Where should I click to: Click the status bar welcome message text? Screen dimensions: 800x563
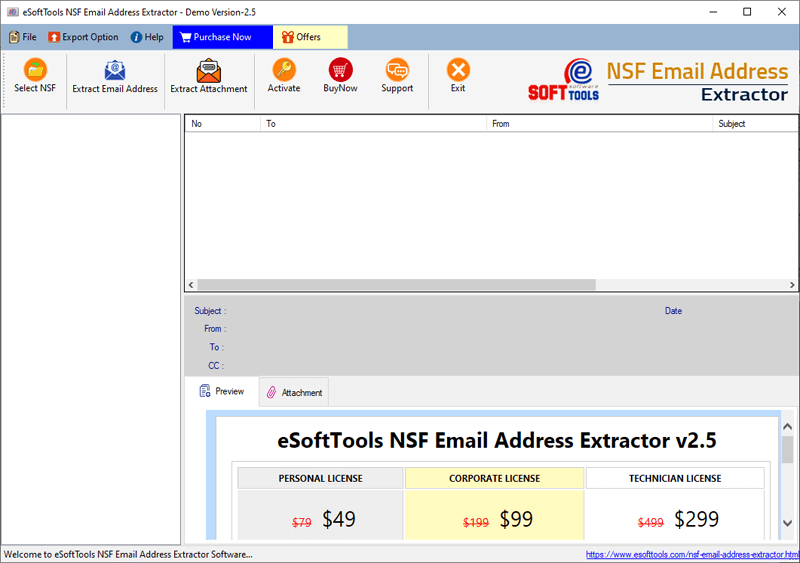click(x=128, y=554)
